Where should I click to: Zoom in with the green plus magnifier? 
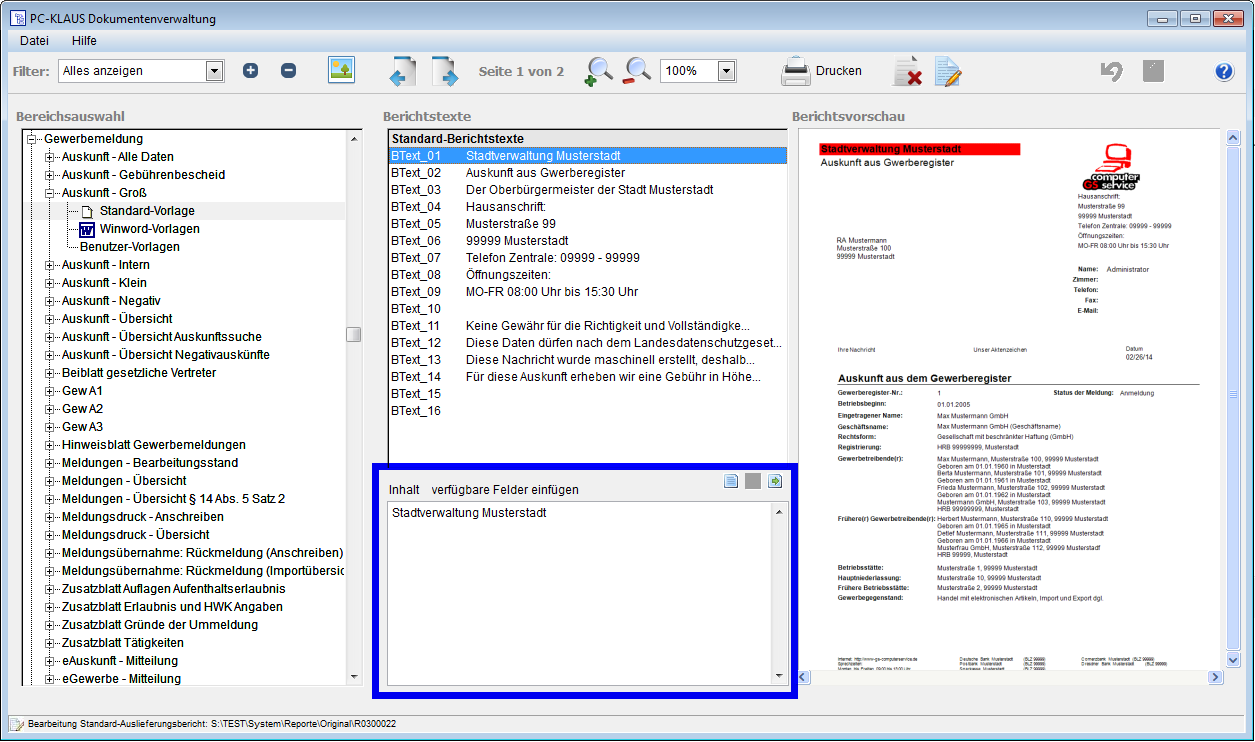pos(598,71)
